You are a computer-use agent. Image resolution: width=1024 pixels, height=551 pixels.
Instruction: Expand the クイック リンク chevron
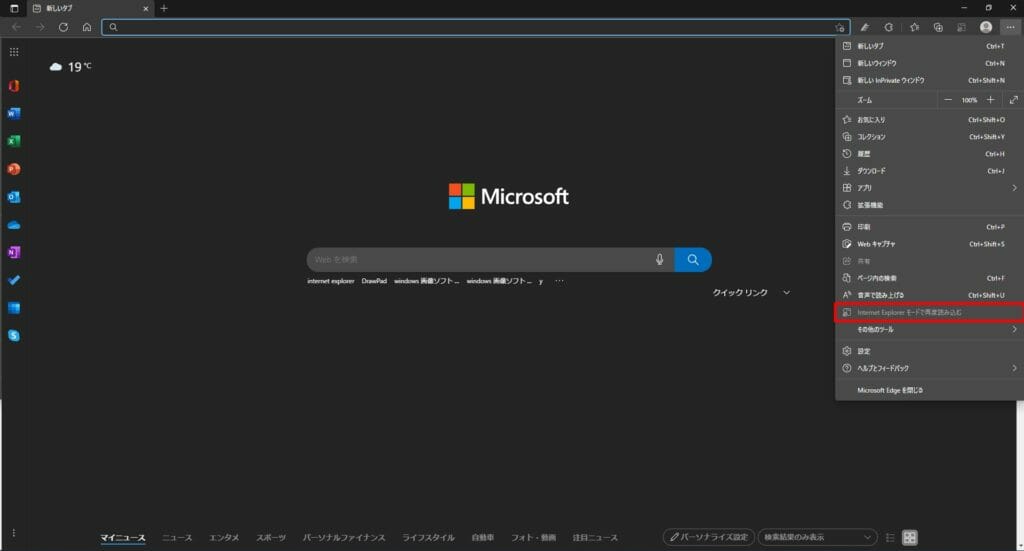tap(786, 292)
